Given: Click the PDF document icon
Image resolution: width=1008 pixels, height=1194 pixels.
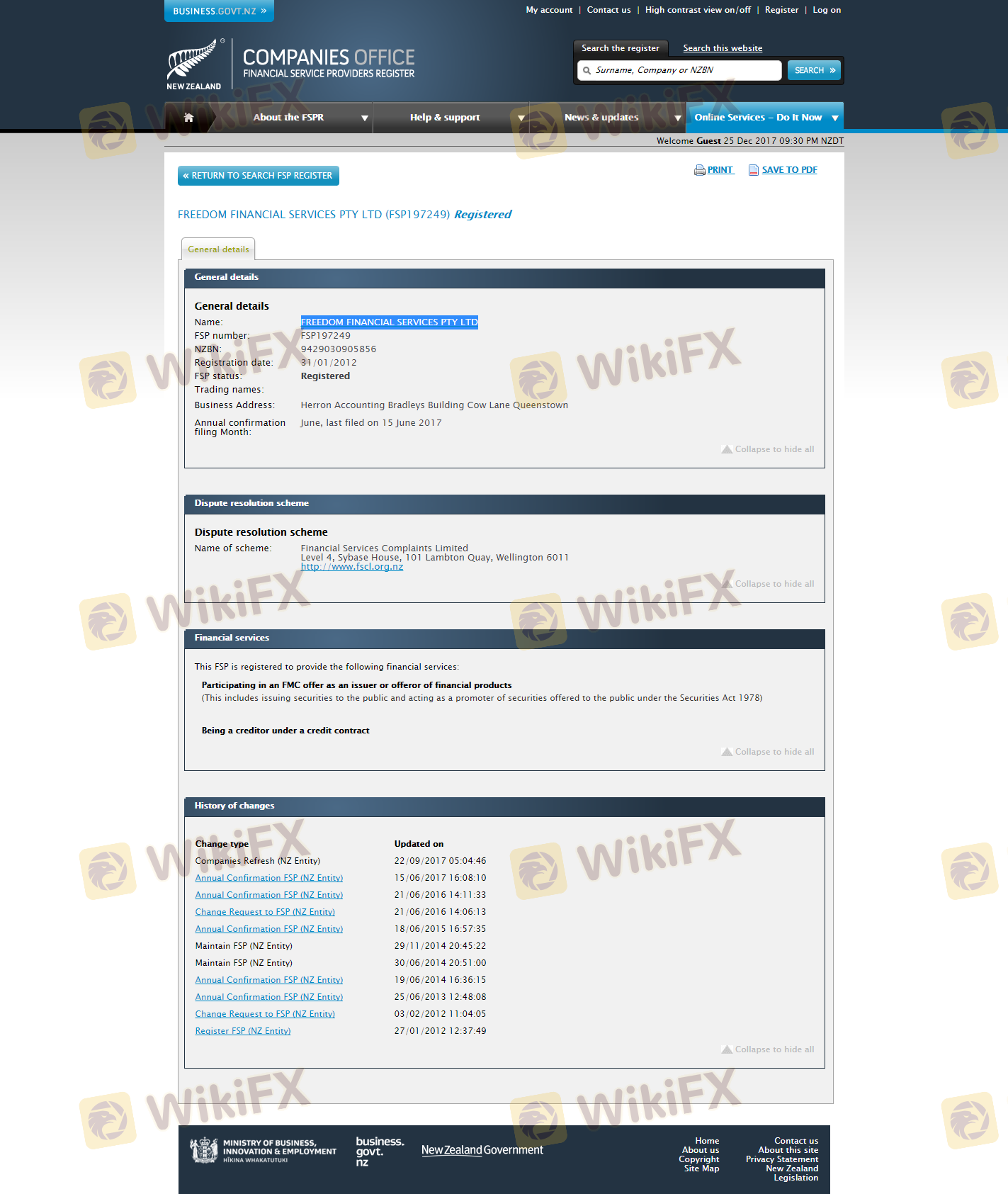Looking at the screenshot, I should coord(754,170).
